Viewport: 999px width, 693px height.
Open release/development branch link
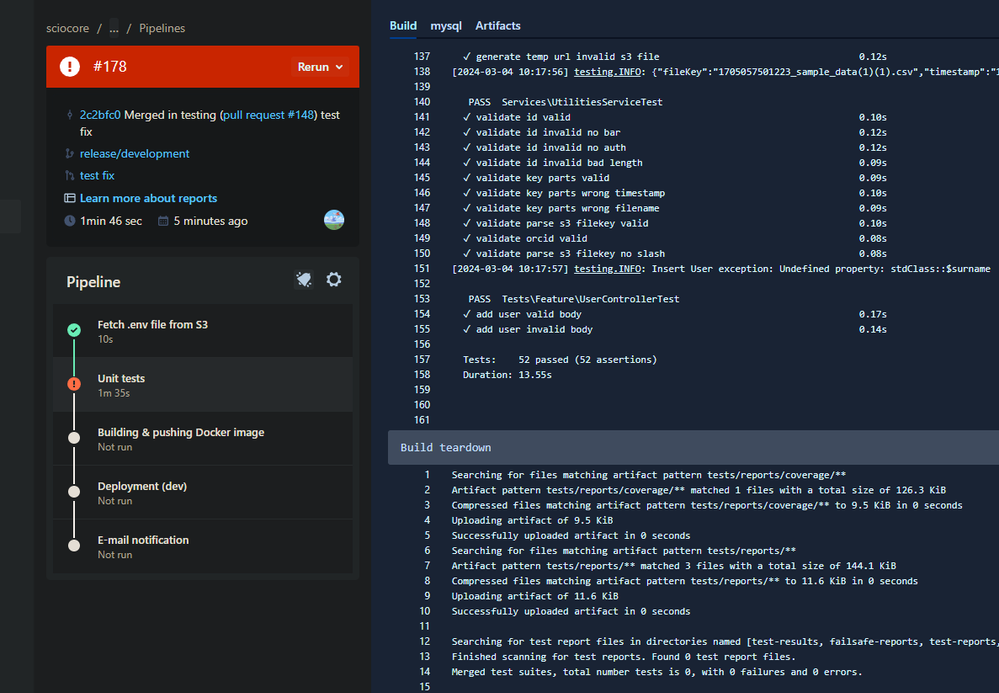pos(134,154)
